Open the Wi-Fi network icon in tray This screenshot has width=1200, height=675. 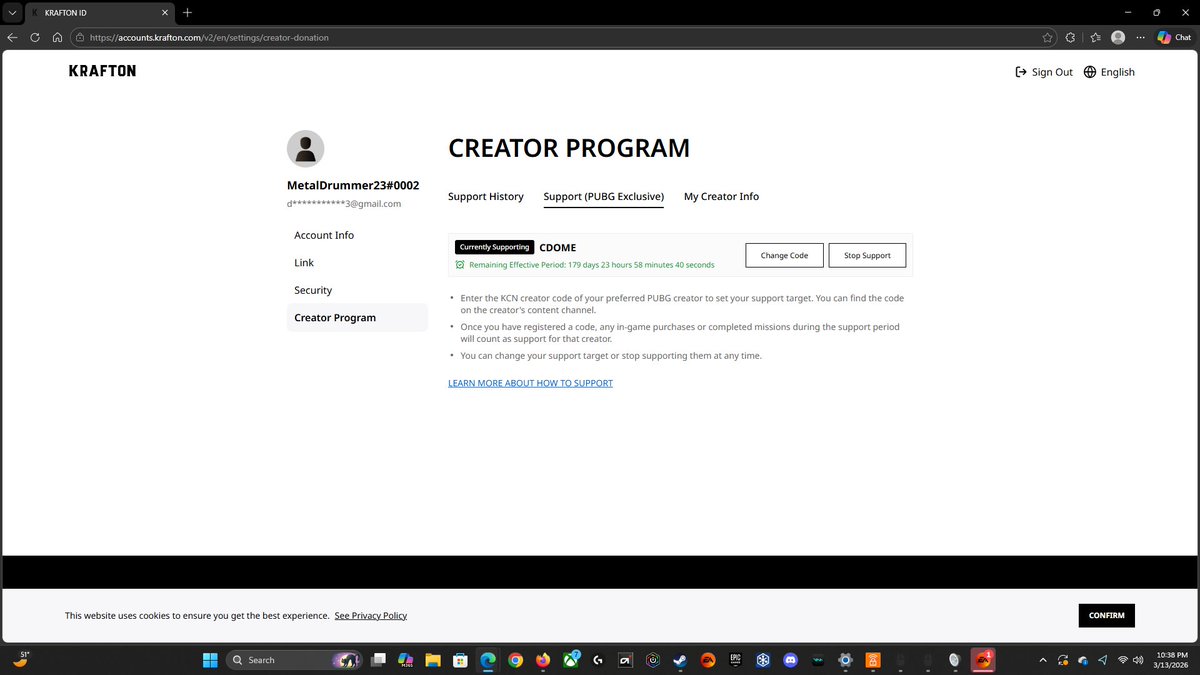pos(1122,660)
